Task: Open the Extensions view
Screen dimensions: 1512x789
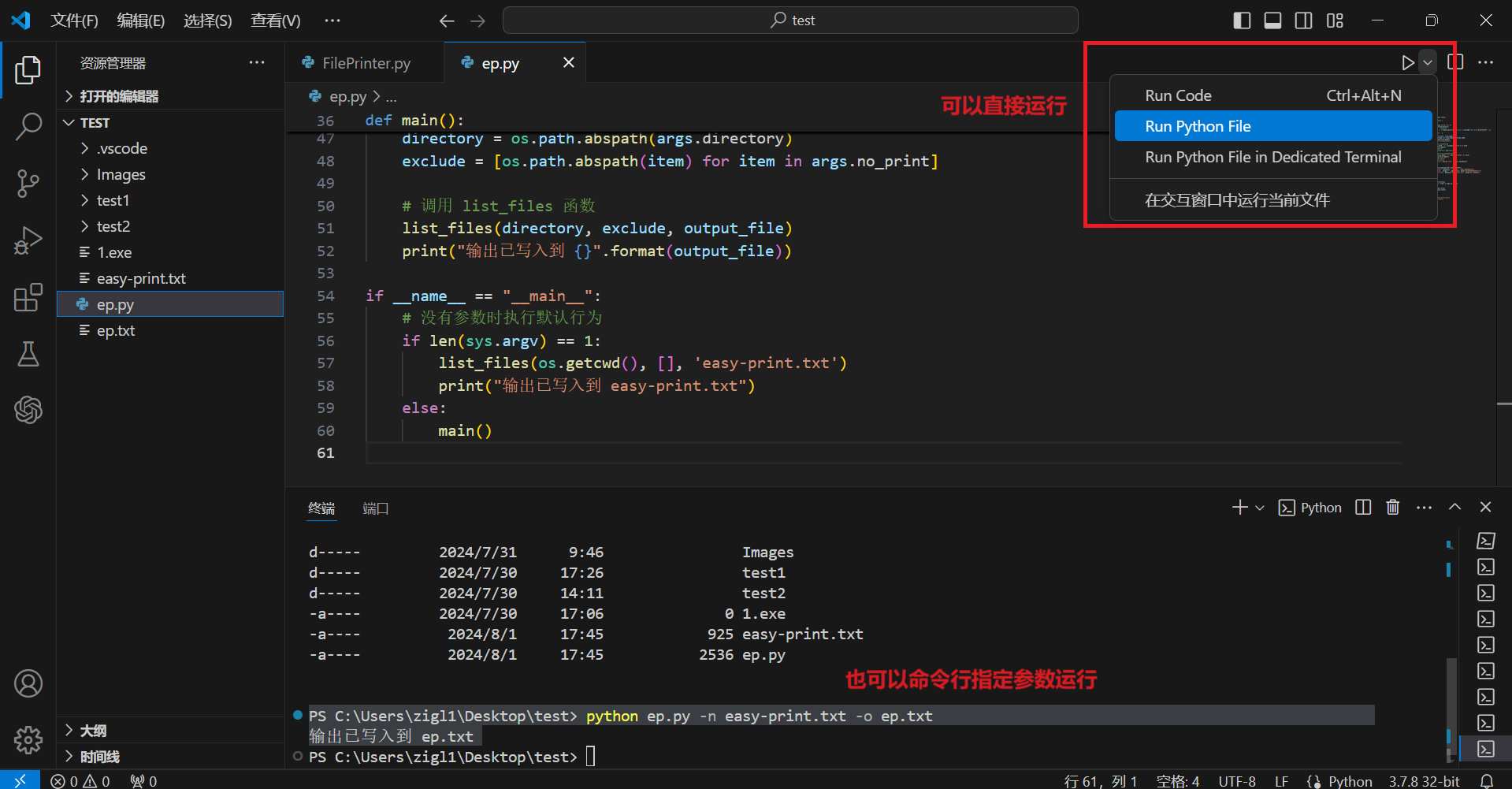Action: 28,297
